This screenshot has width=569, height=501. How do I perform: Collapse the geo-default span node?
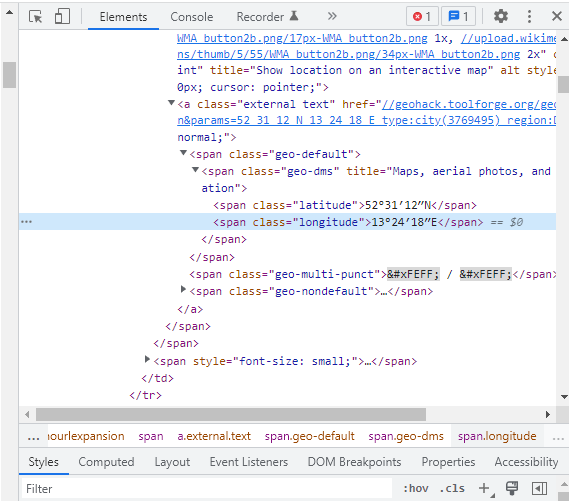tap(184, 153)
